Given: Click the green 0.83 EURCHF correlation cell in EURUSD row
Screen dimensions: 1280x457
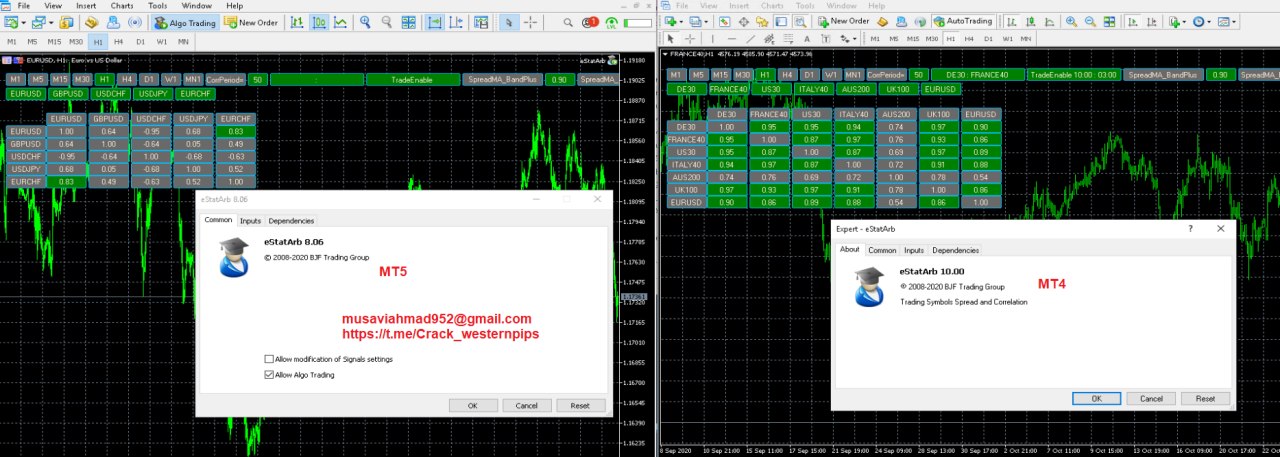Looking at the screenshot, I should (x=236, y=131).
